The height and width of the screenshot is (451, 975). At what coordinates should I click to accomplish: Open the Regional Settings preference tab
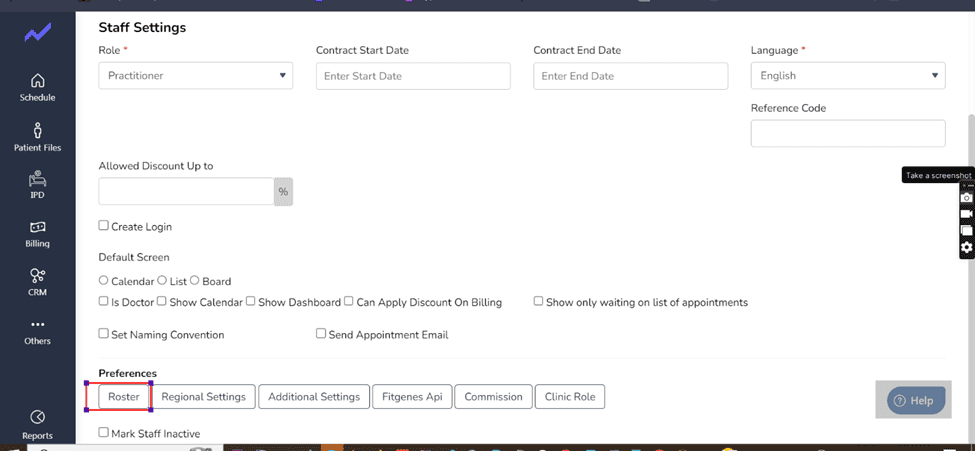(x=203, y=397)
